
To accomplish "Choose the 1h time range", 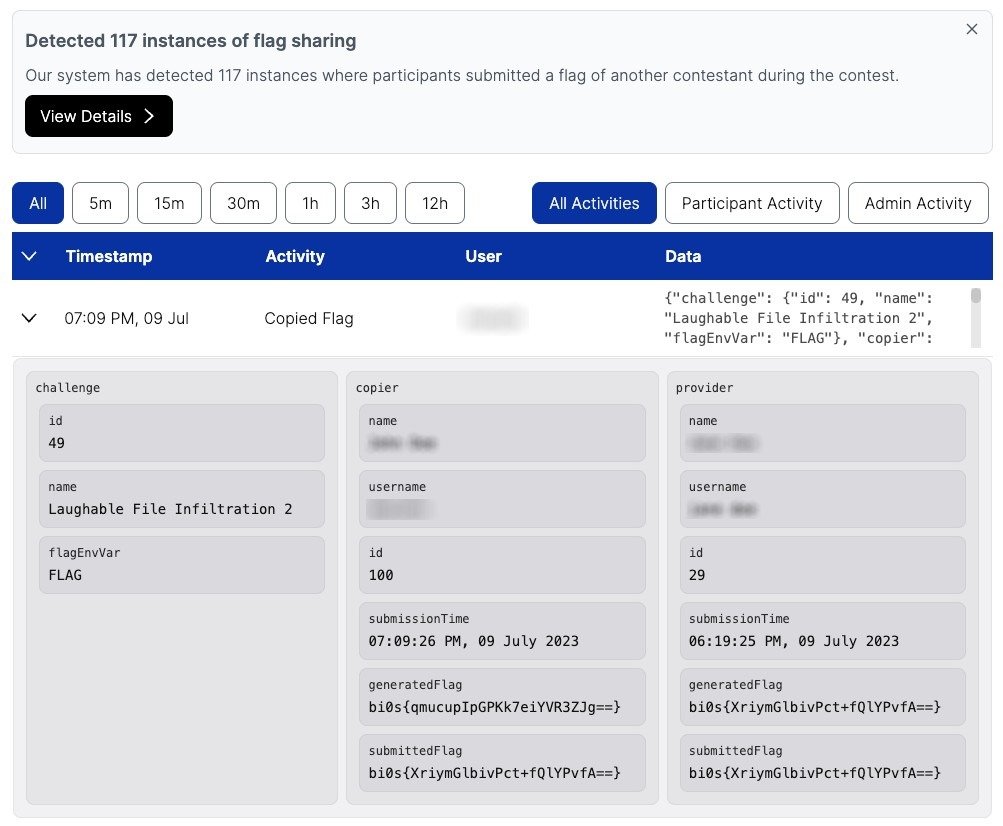I will coord(310,203).
